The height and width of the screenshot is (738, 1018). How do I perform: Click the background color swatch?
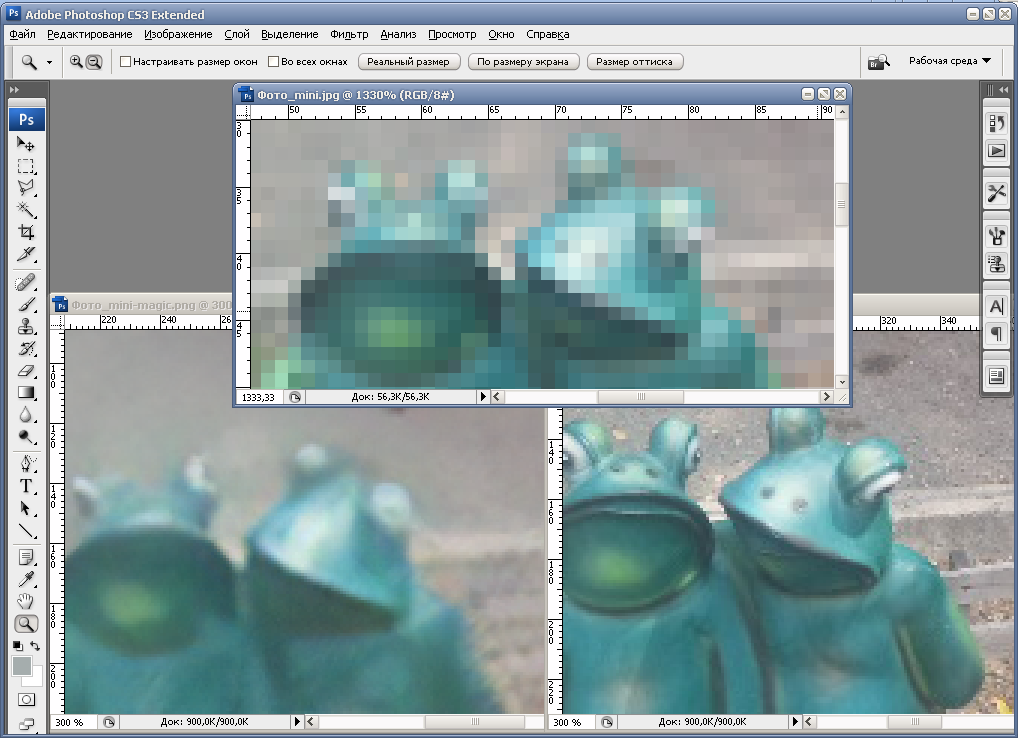tap(36, 678)
